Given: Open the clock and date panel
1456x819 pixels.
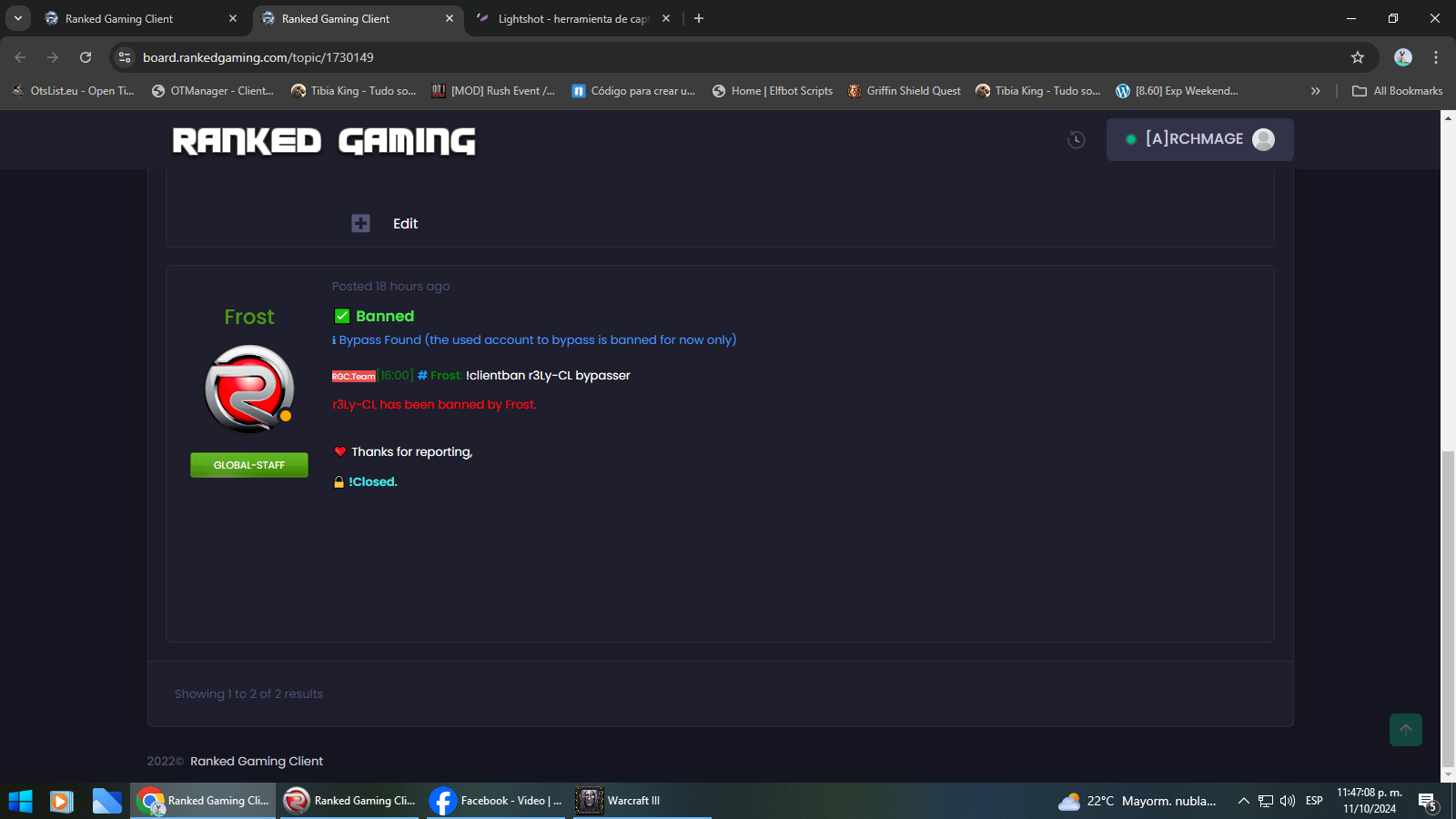Looking at the screenshot, I should point(1370,801).
